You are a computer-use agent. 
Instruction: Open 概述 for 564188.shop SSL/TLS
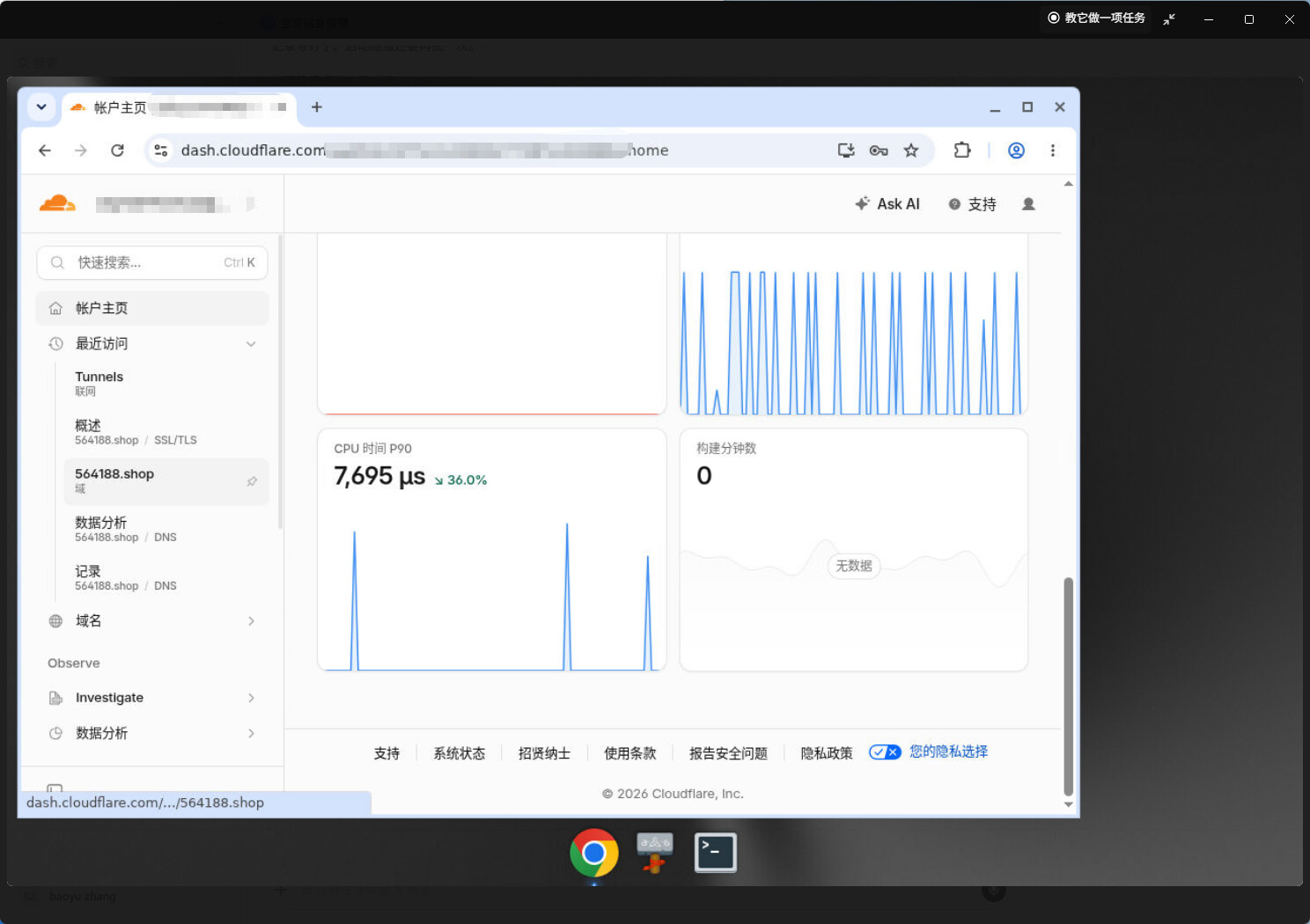click(166, 432)
